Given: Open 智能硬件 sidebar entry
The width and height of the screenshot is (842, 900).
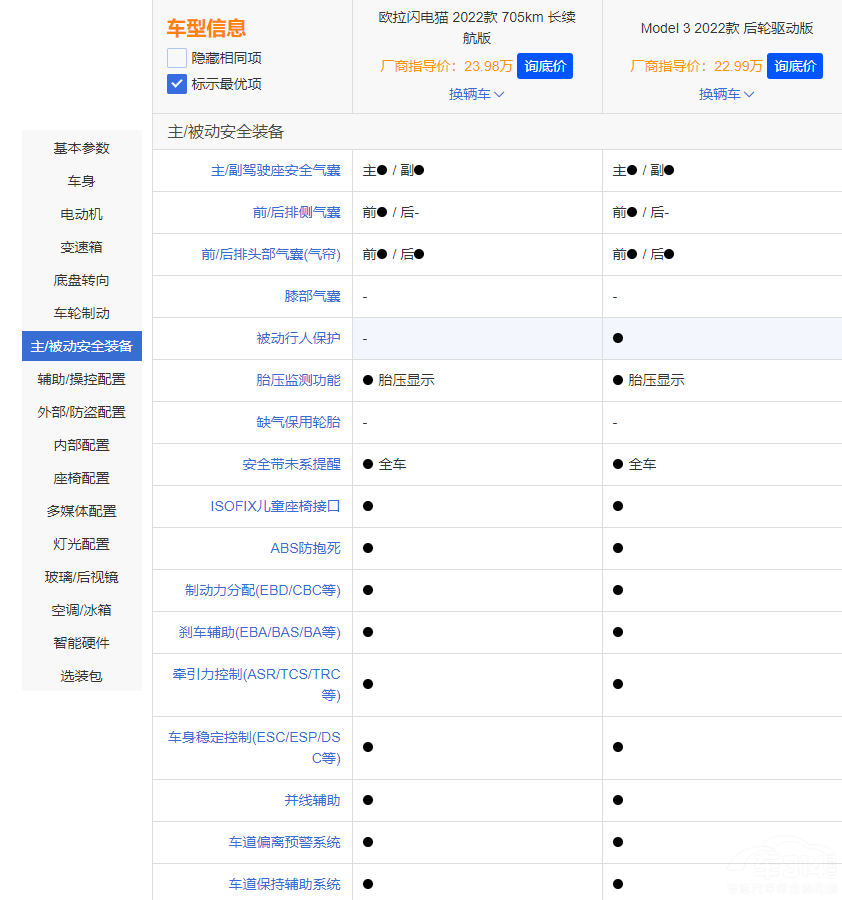Looking at the screenshot, I should tap(82, 643).
